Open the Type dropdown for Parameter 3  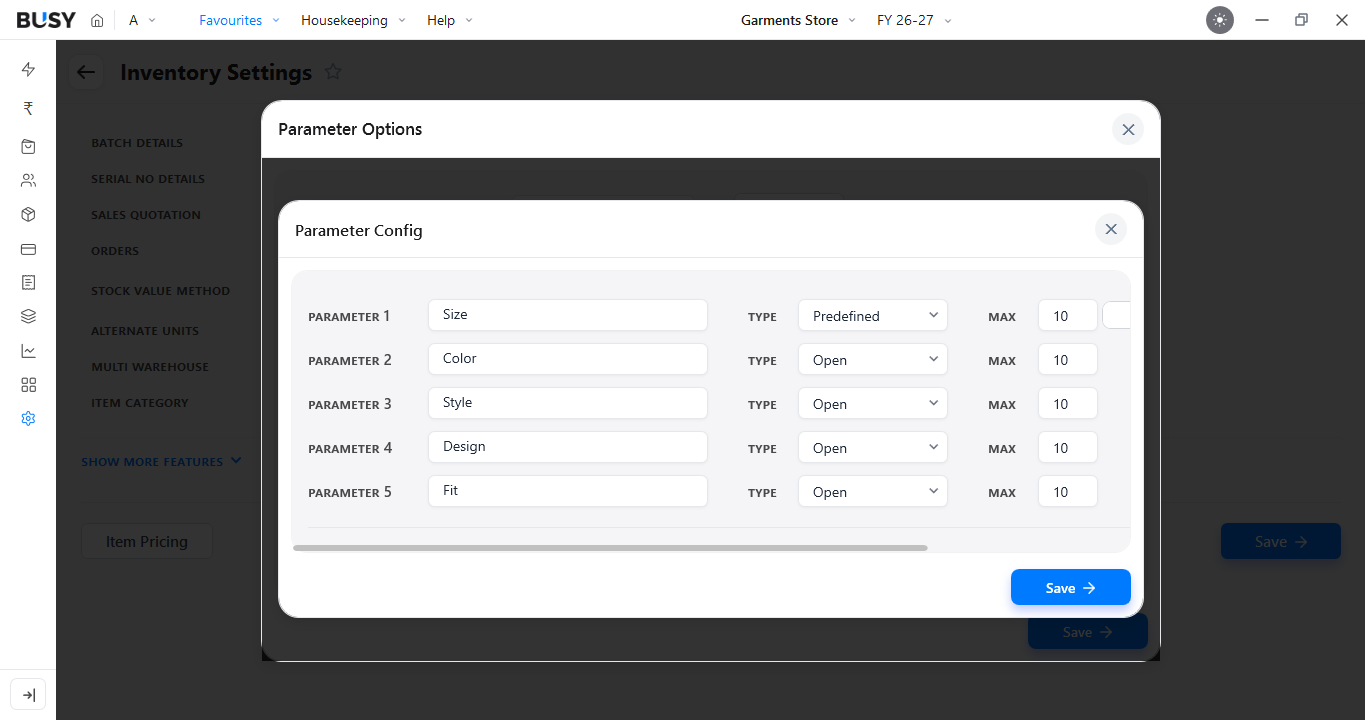[873, 403]
